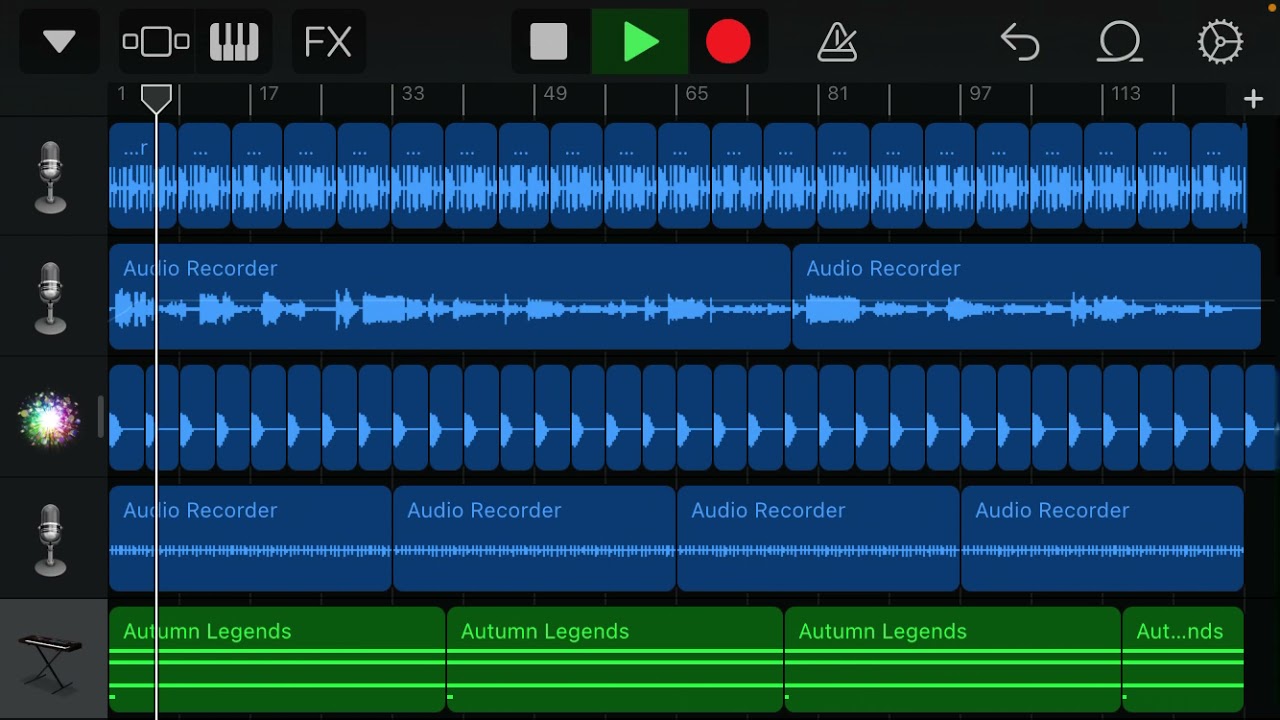Tap bar 81 on the ruler

[x=838, y=94]
